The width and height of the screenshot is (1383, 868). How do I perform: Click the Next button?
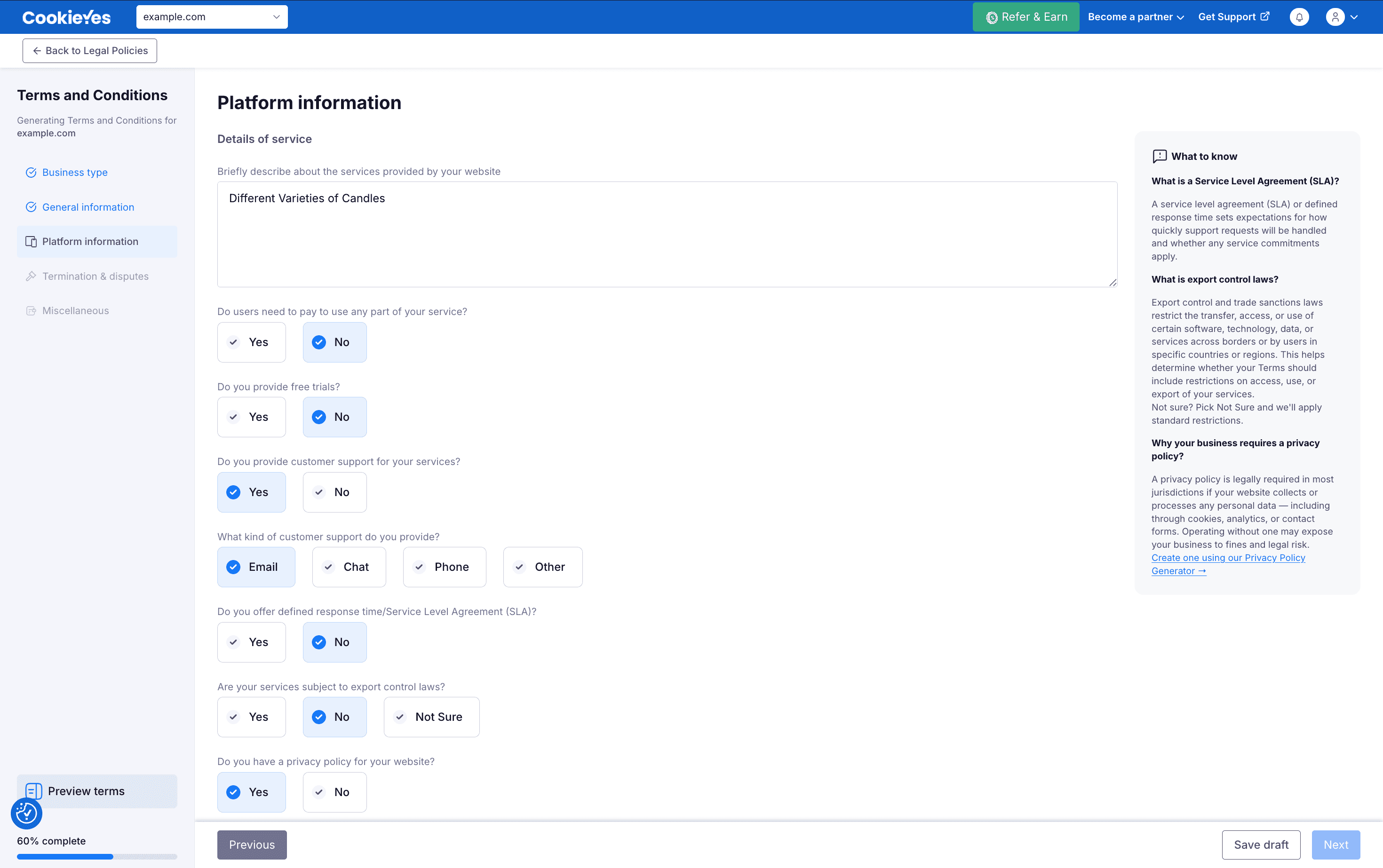pos(1336,845)
